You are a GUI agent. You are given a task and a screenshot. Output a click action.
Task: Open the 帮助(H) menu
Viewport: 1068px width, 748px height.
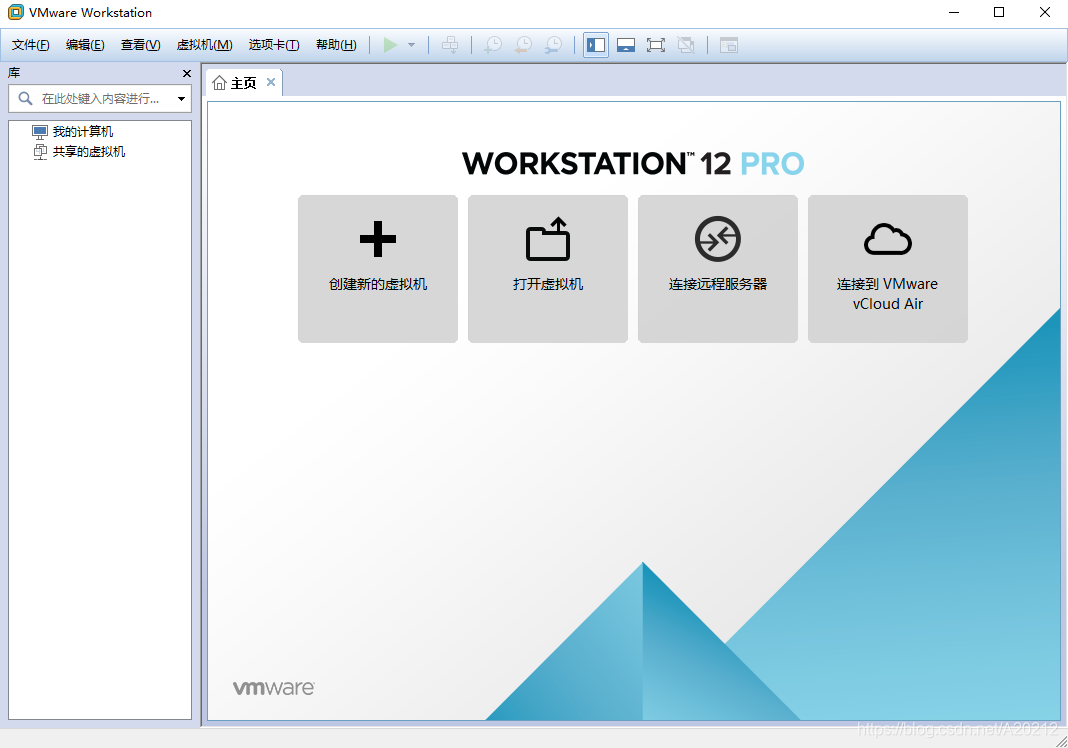coord(336,45)
